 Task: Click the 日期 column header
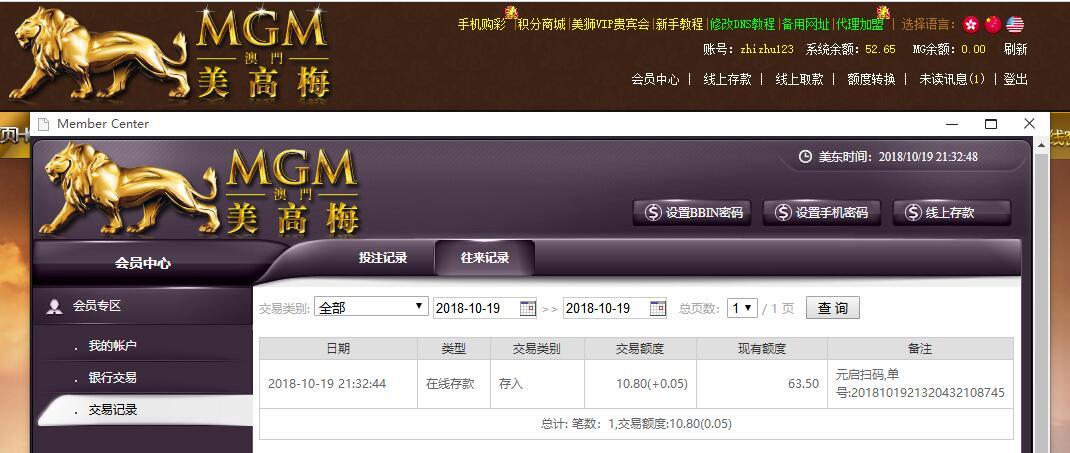pos(338,349)
